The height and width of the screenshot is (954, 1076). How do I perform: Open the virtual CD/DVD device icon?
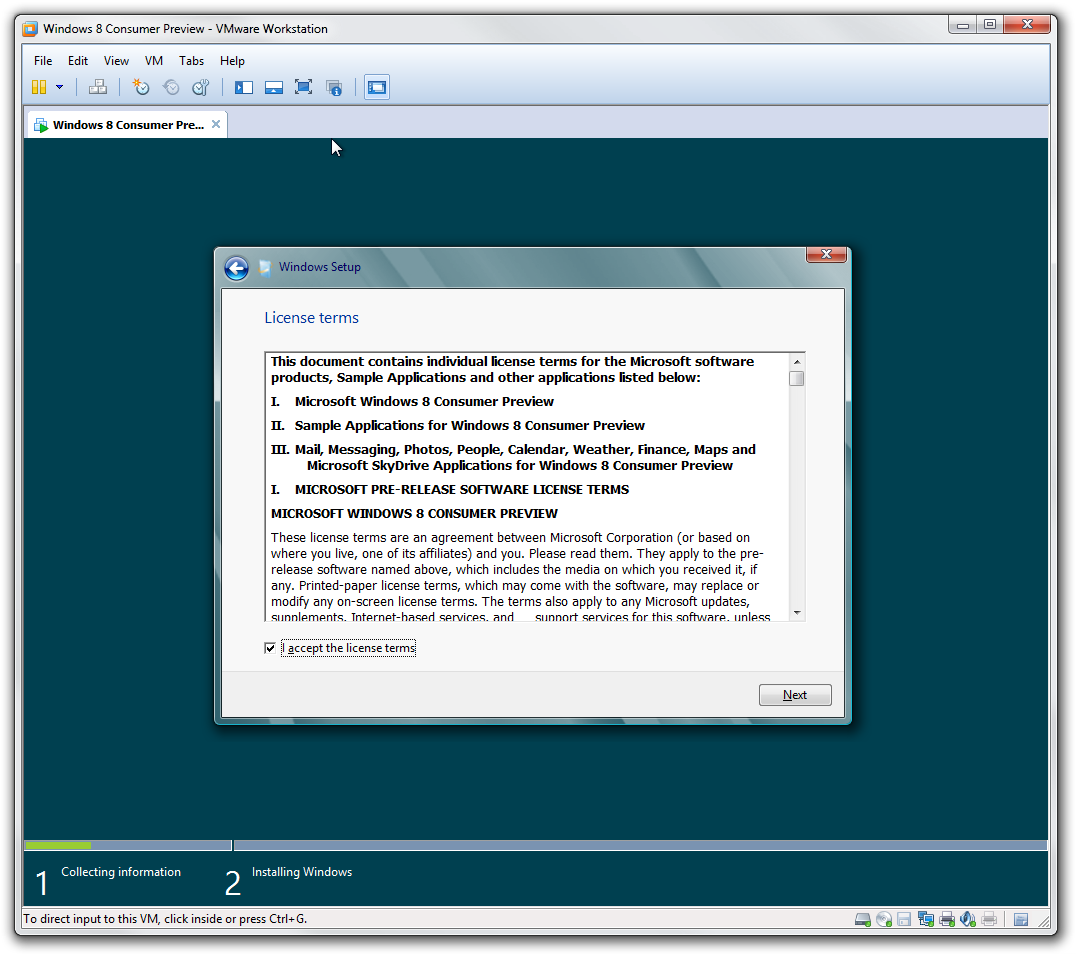[x=884, y=918]
